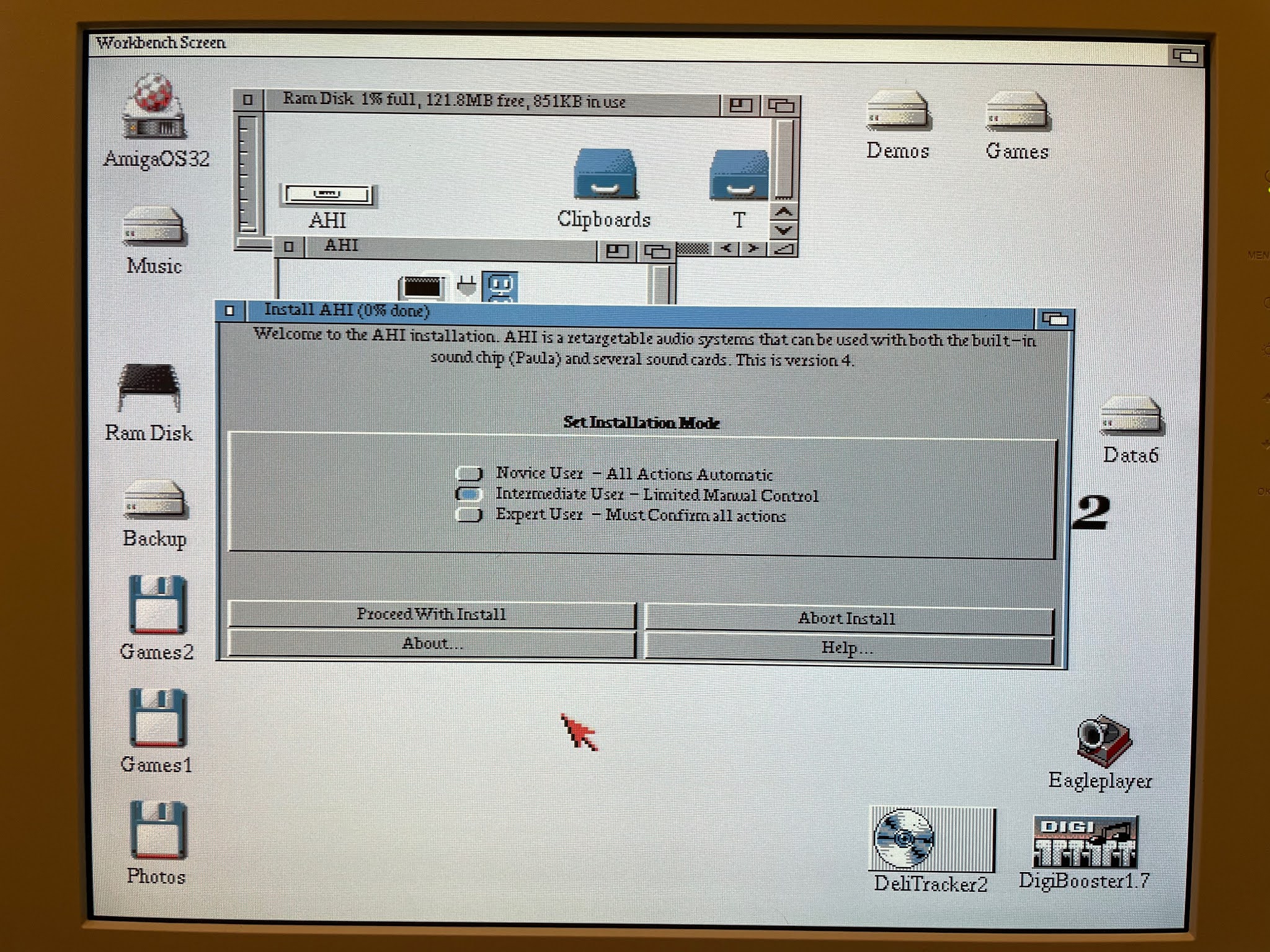
Task: Click the Ram Disk window scroll down arrow
Action: click(x=784, y=230)
